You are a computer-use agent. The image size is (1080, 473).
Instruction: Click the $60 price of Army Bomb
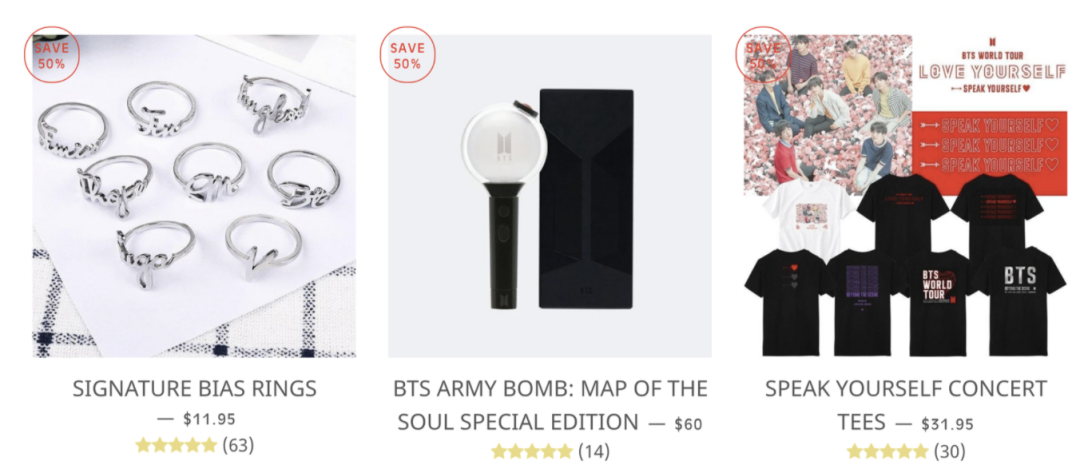point(689,424)
